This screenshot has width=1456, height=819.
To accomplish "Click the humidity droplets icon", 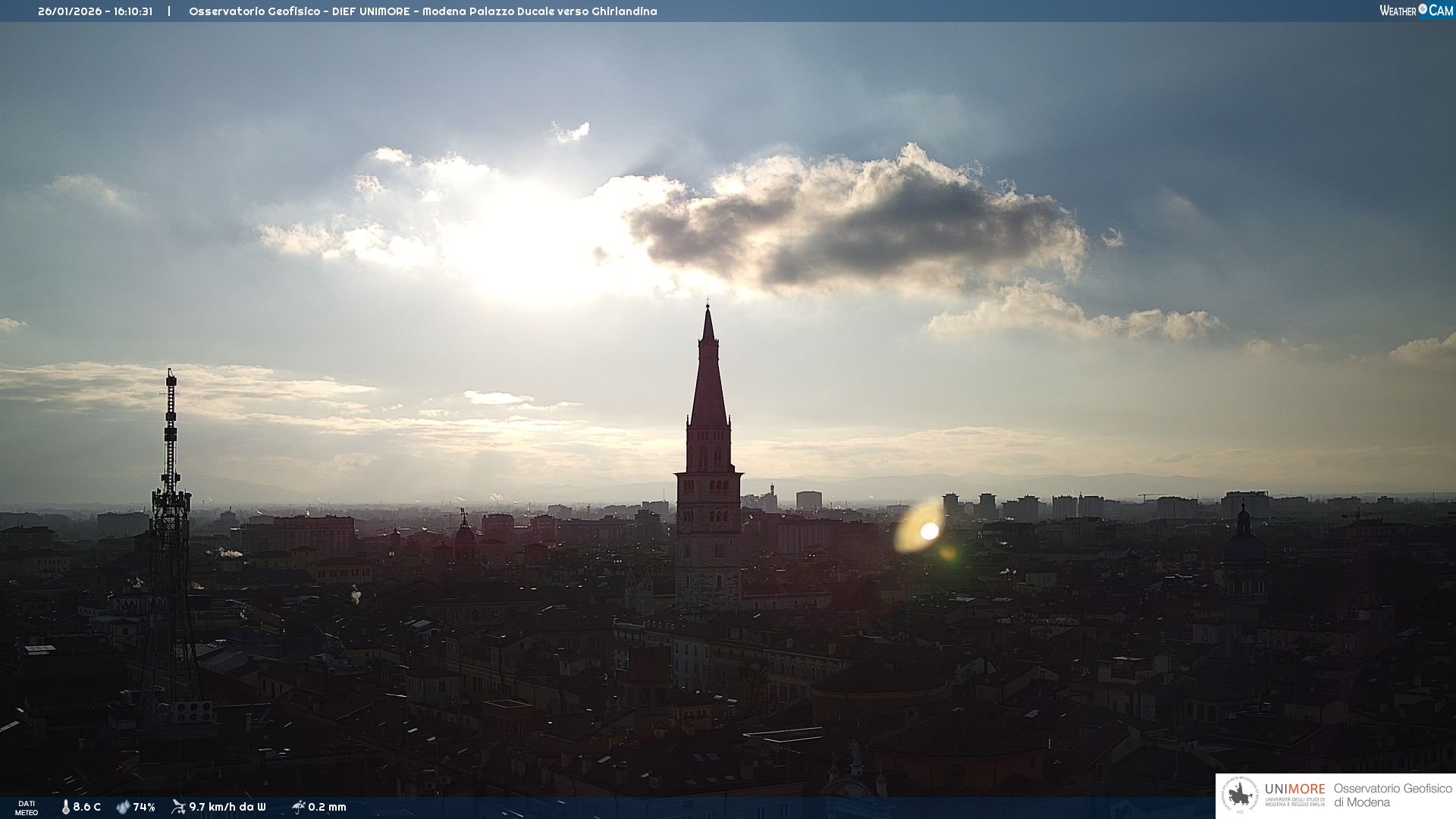I will pos(123,807).
